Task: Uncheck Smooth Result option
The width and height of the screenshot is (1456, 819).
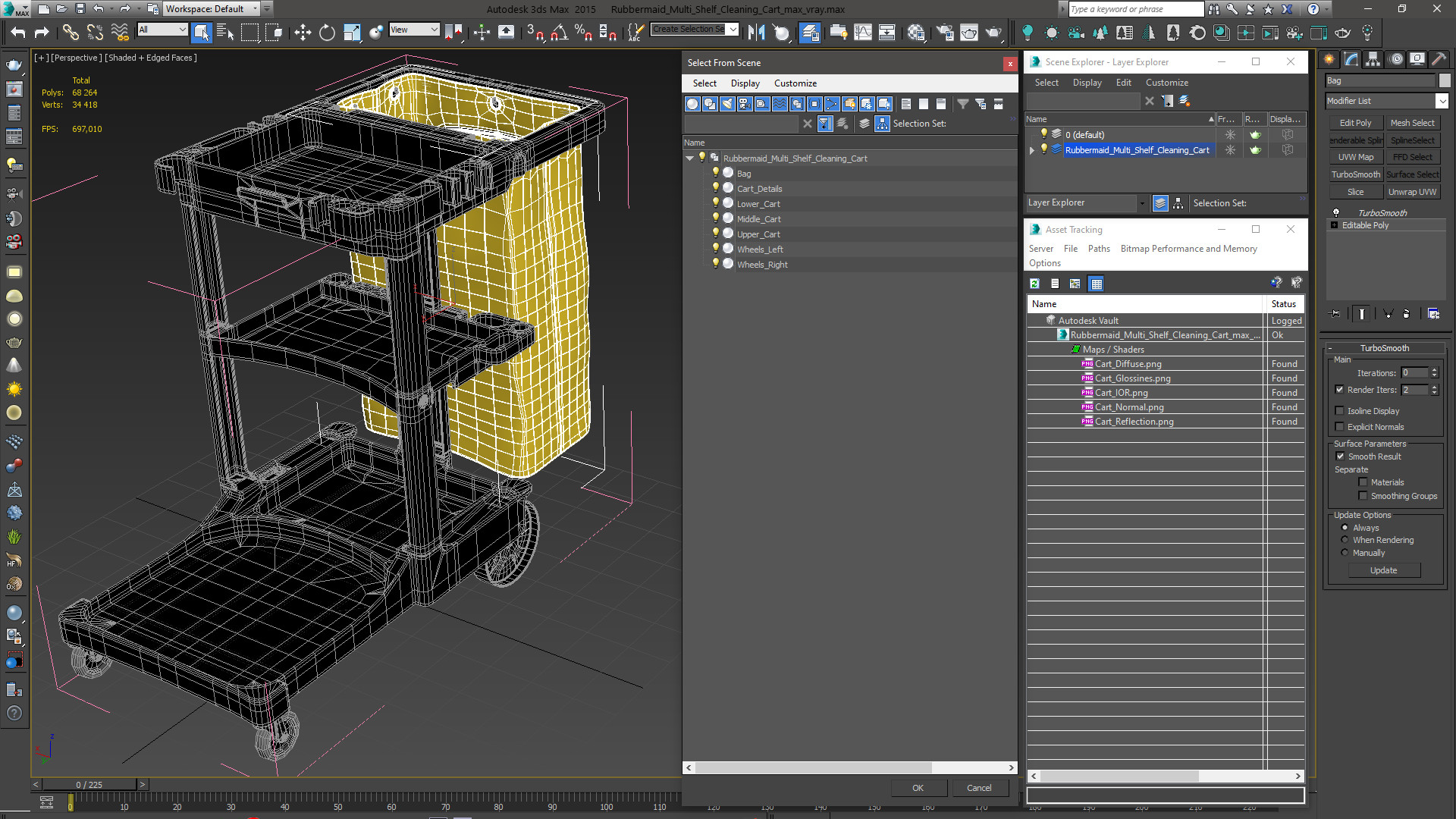Action: click(x=1341, y=457)
